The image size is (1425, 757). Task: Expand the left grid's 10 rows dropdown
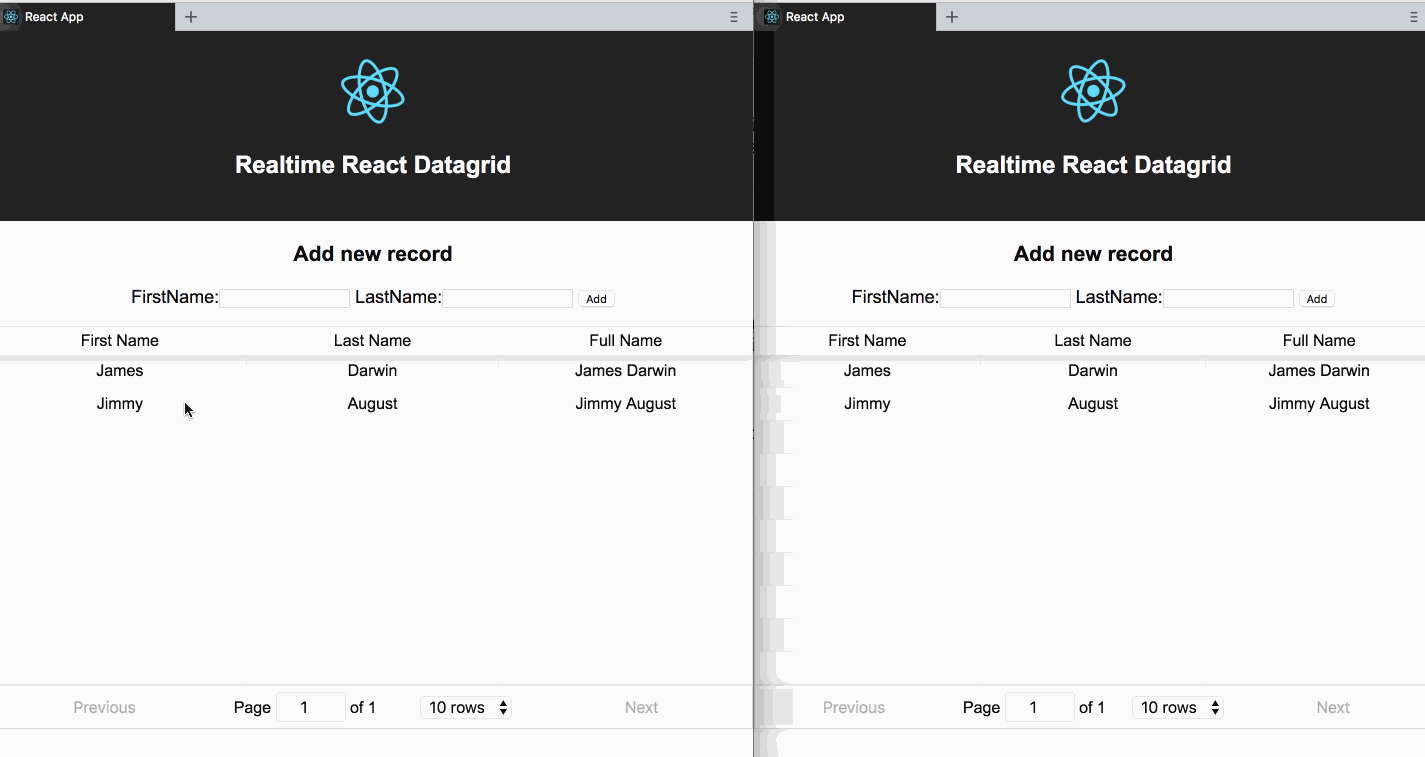(x=467, y=707)
